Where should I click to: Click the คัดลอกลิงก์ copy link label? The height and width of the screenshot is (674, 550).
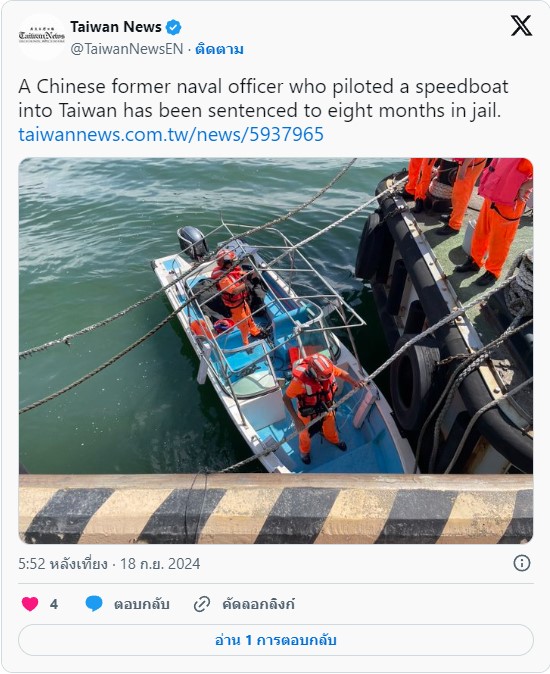258,604
